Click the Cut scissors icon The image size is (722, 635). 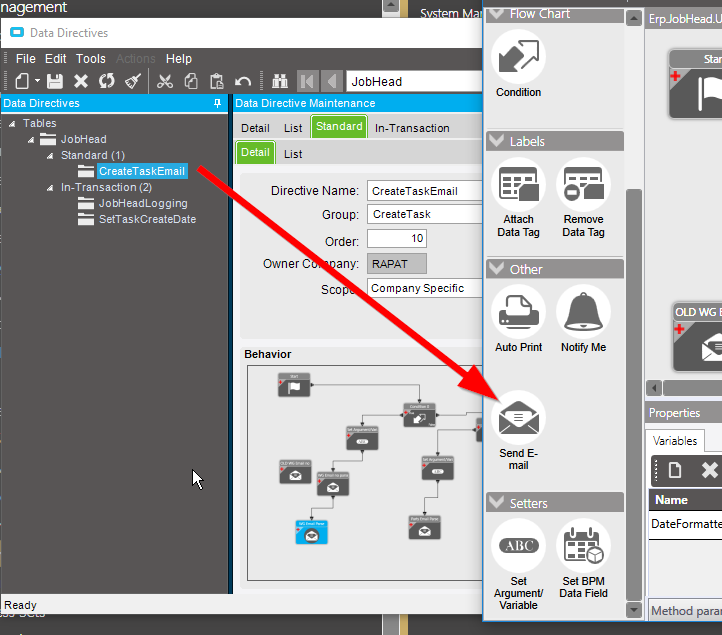click(164, 82)
